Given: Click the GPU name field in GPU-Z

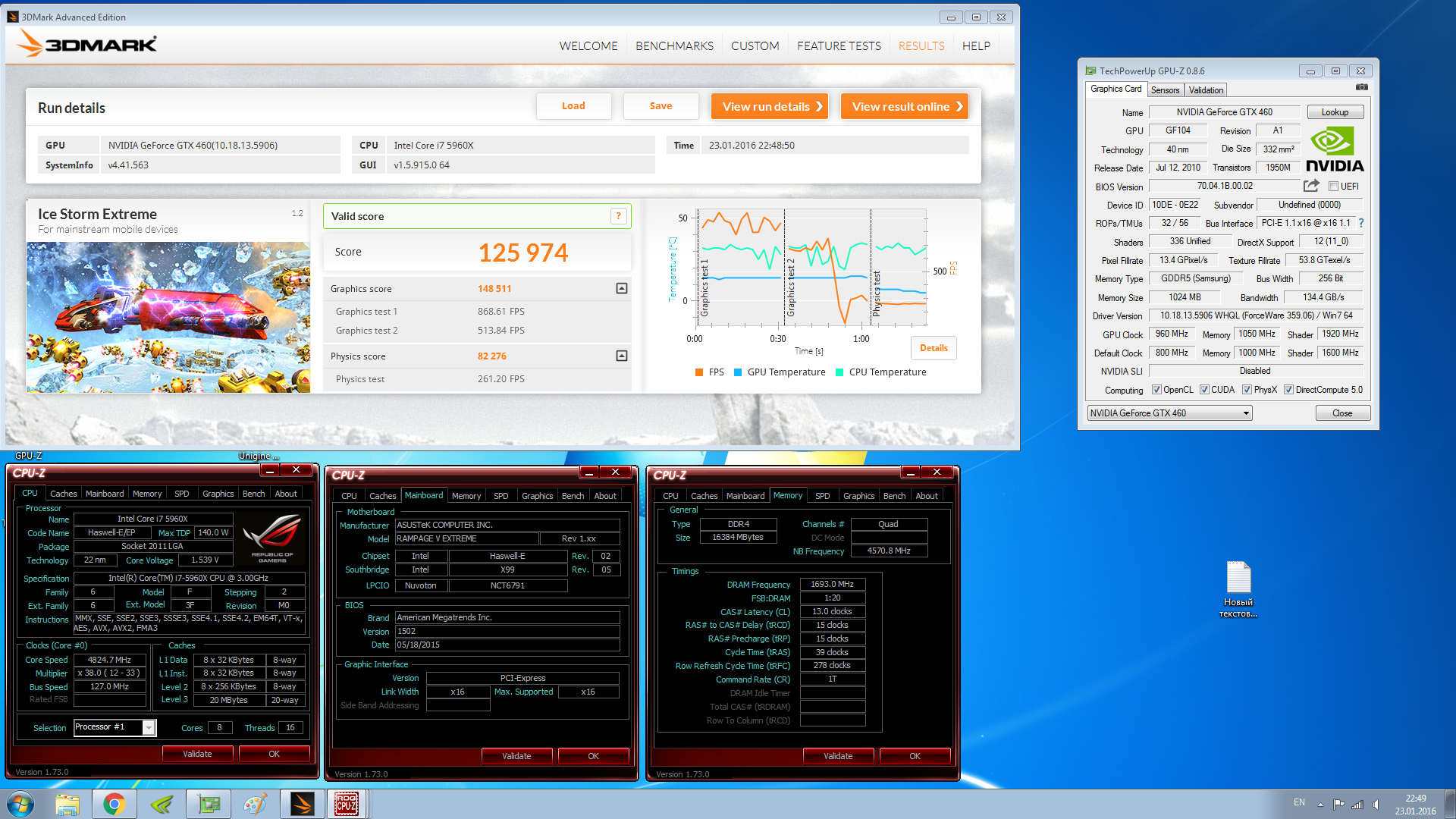Looking at the screenshot, I should coord(1225,112).
